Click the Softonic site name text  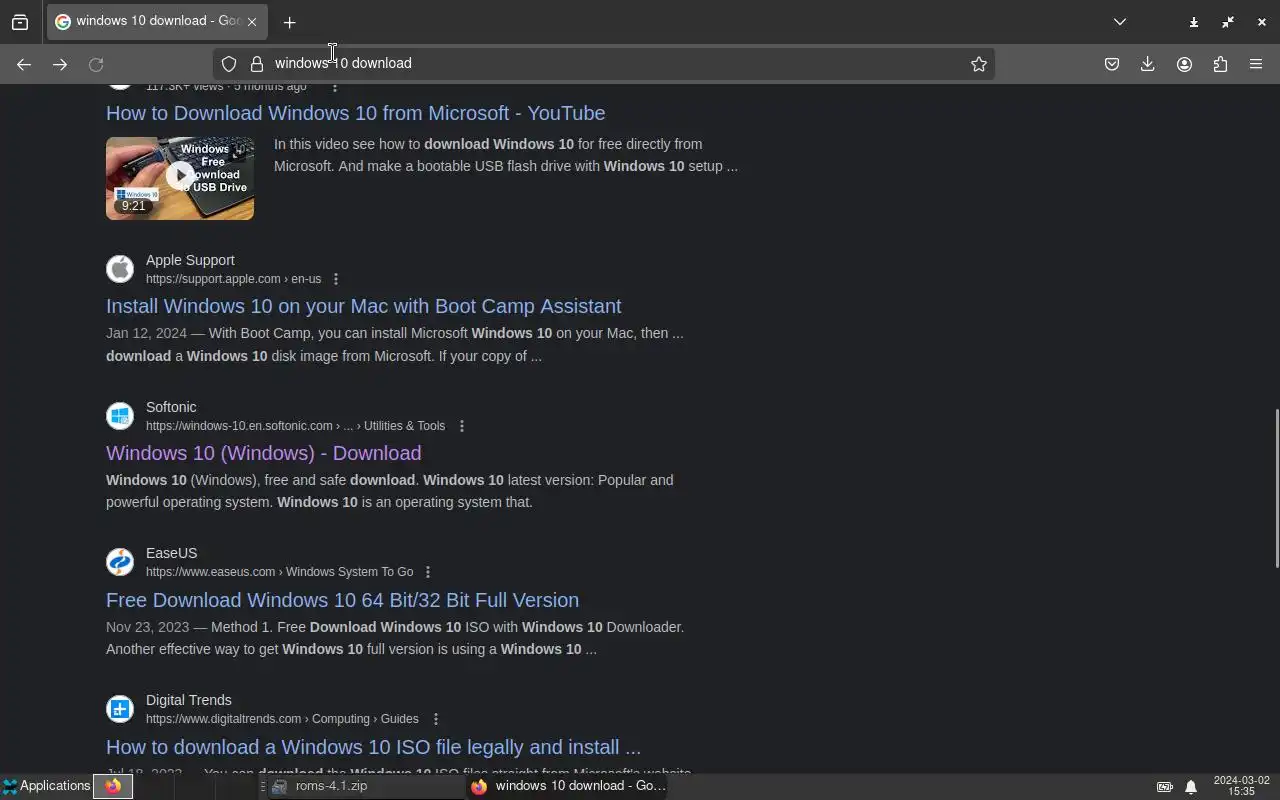click(x=171, y=407)
